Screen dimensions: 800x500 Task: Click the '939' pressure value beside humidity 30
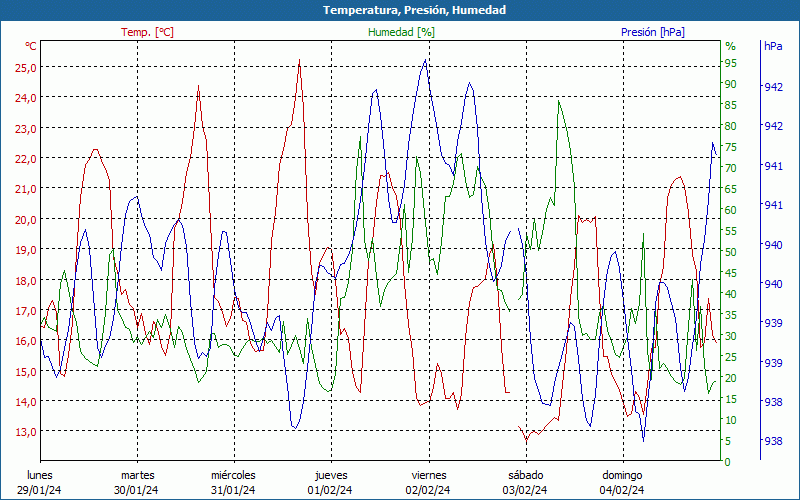(x=773, y=323)
